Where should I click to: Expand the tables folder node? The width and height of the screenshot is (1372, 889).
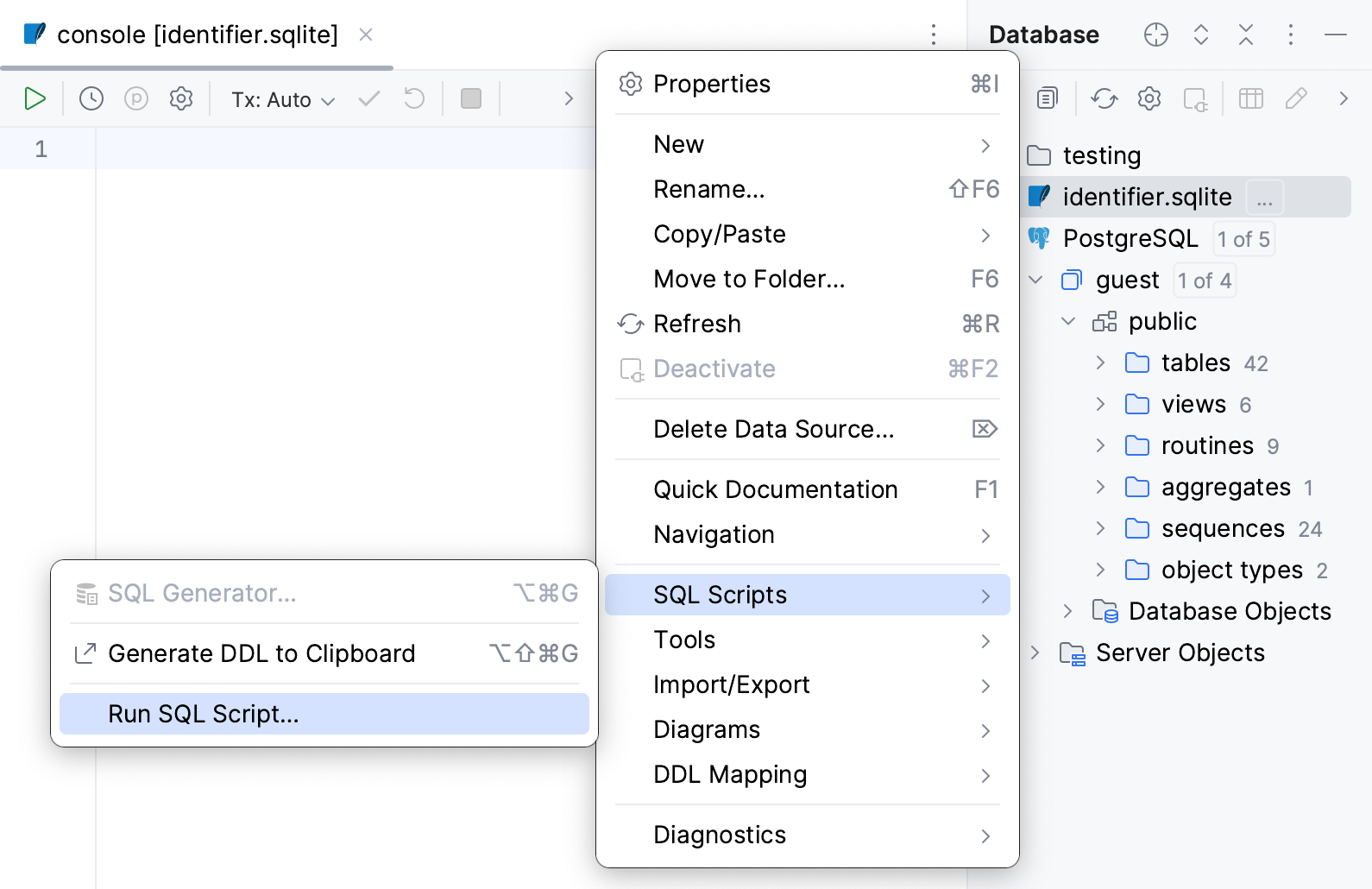(x=1100, y=363)
